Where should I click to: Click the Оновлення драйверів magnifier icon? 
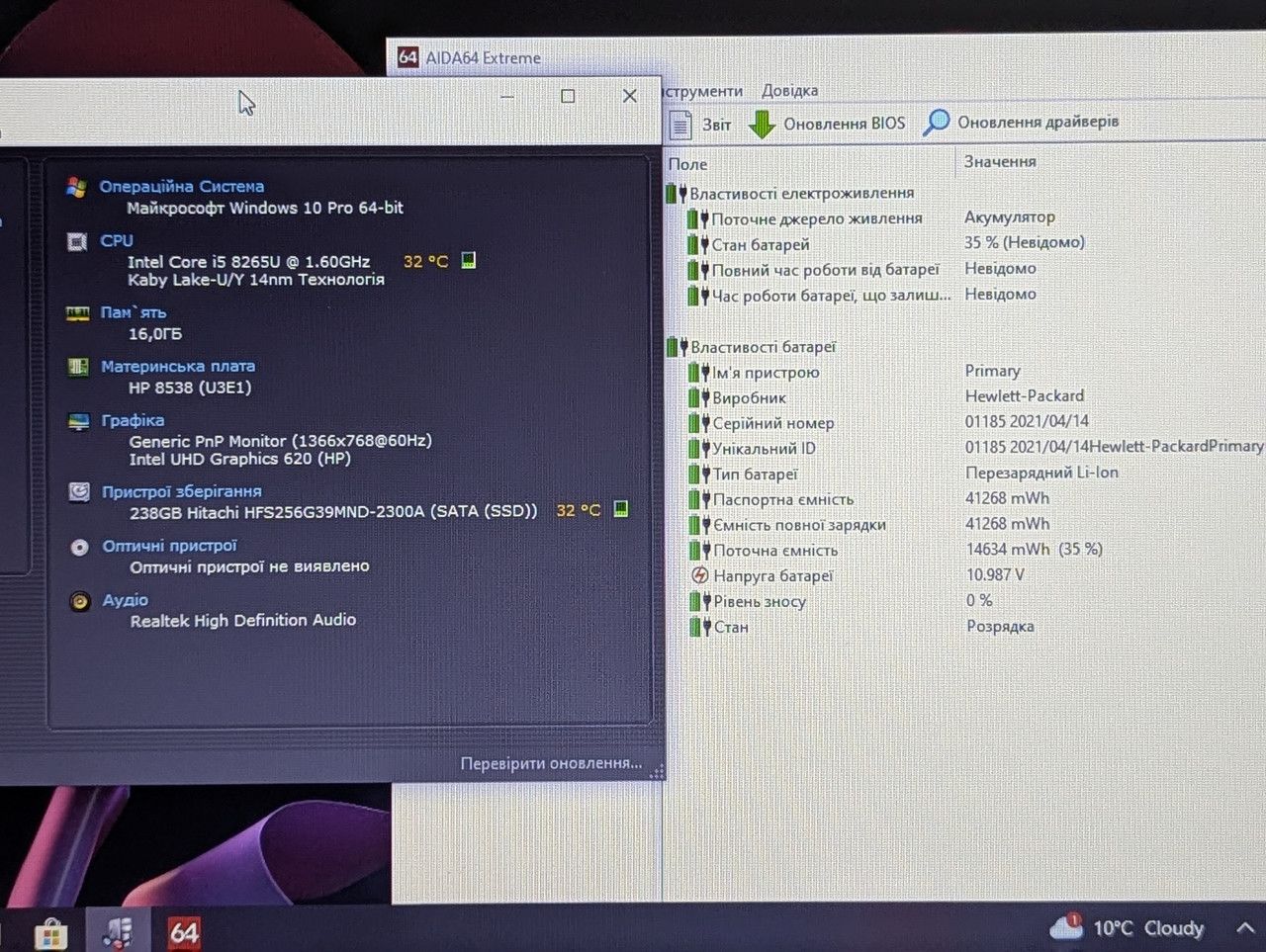(936, 123)
